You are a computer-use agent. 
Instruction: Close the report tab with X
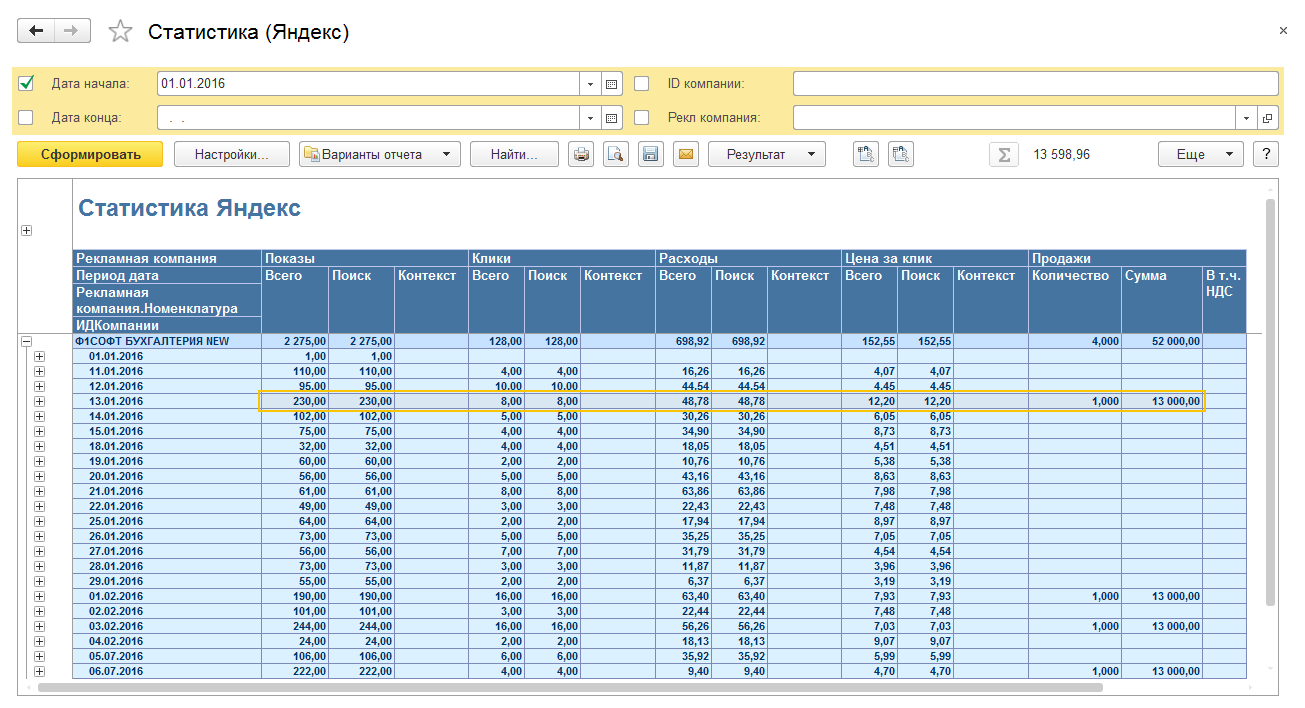pos(1283,31)
